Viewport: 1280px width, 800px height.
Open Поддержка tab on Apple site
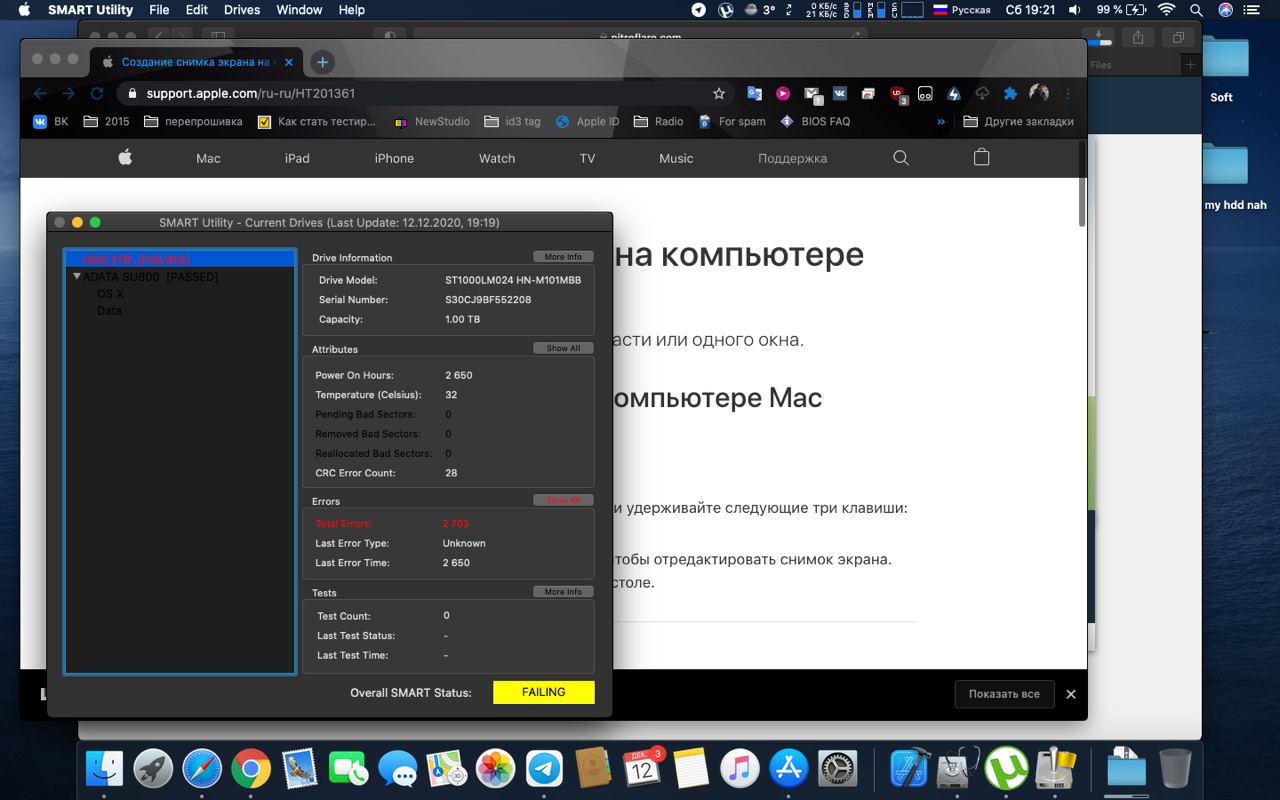[792, 158]
